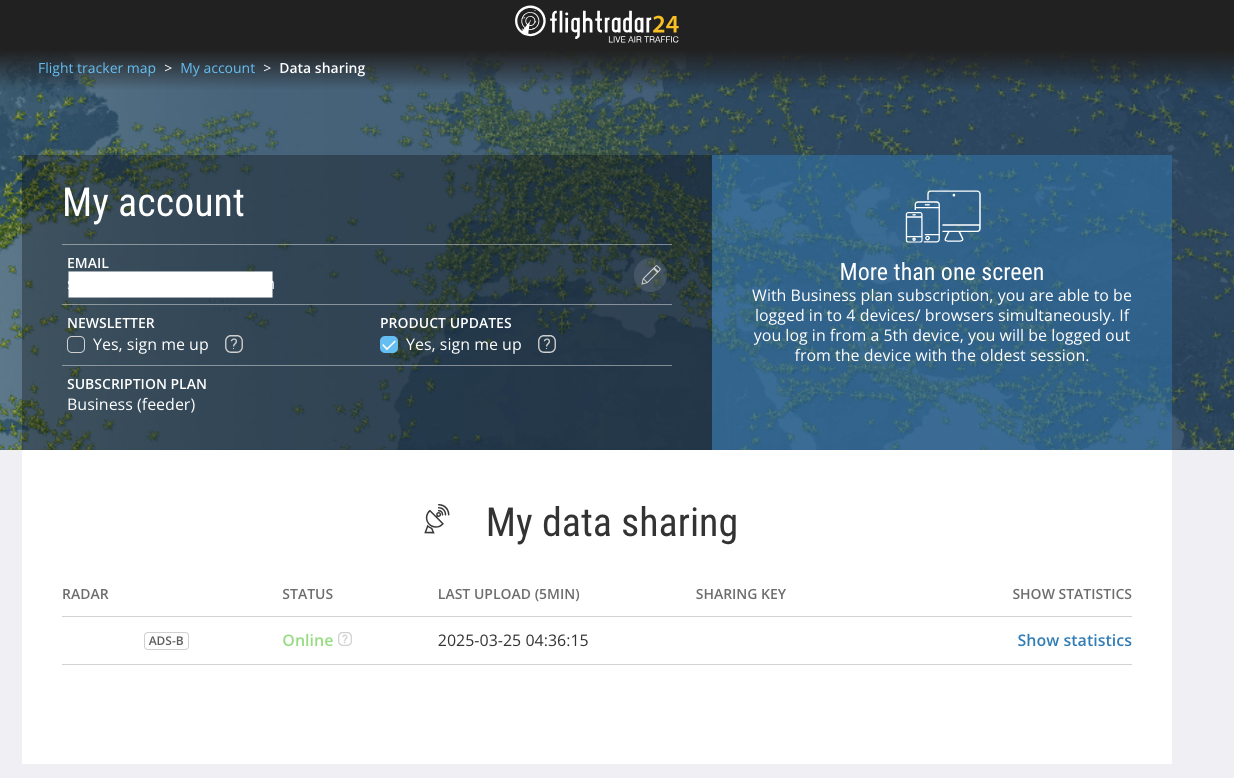Screen dimensions: 1234x778
Task: Click the multi-device screens icon
Action: (x=942, y=217)
